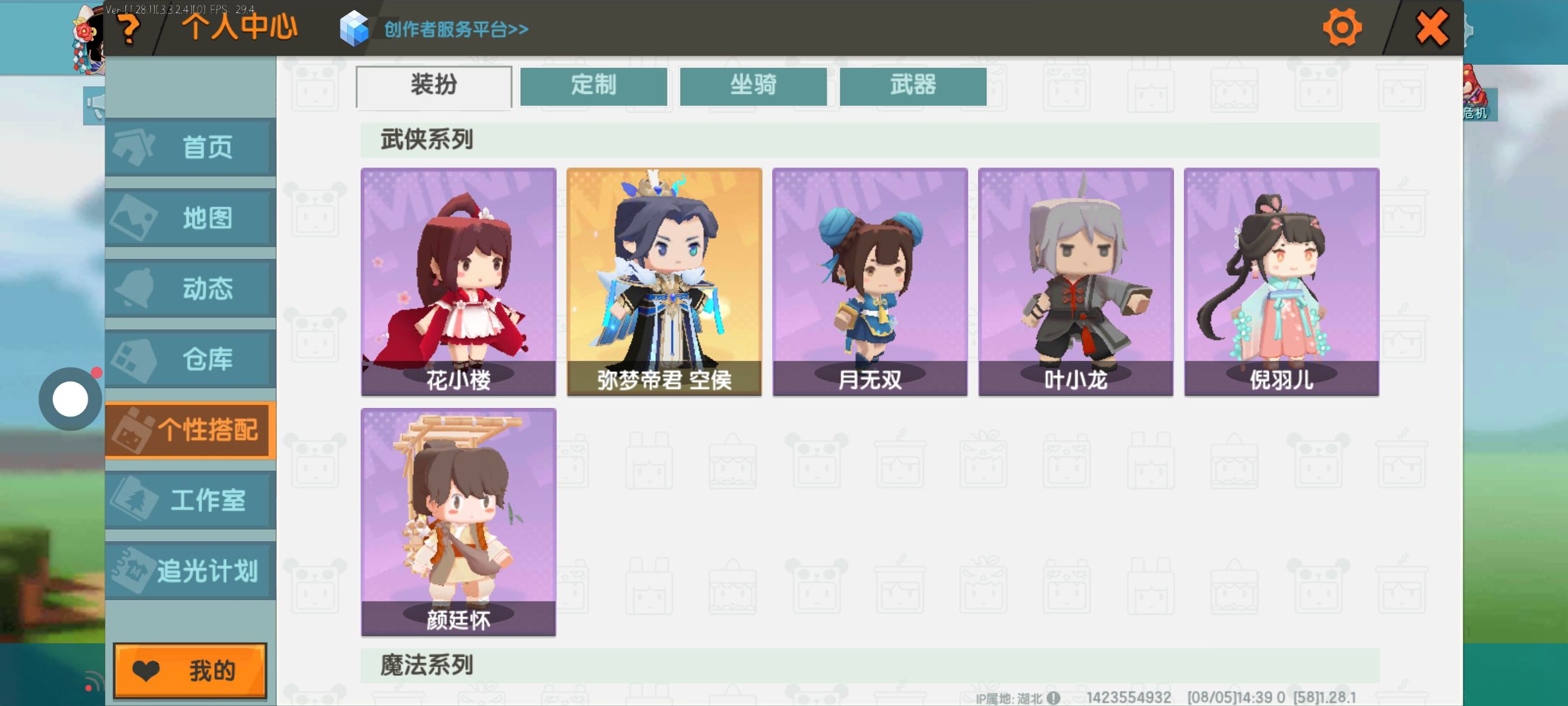The image size is (1568, 706).
Task: Select the 弥梦帝君 空侯 skin card
Action: [x=664, y=282]
